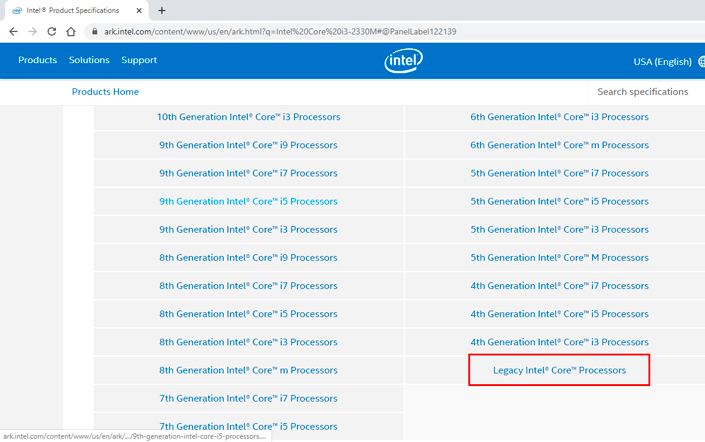
Task: Open 10th Generation Core i3 Processors
Action: pos(248,117)
